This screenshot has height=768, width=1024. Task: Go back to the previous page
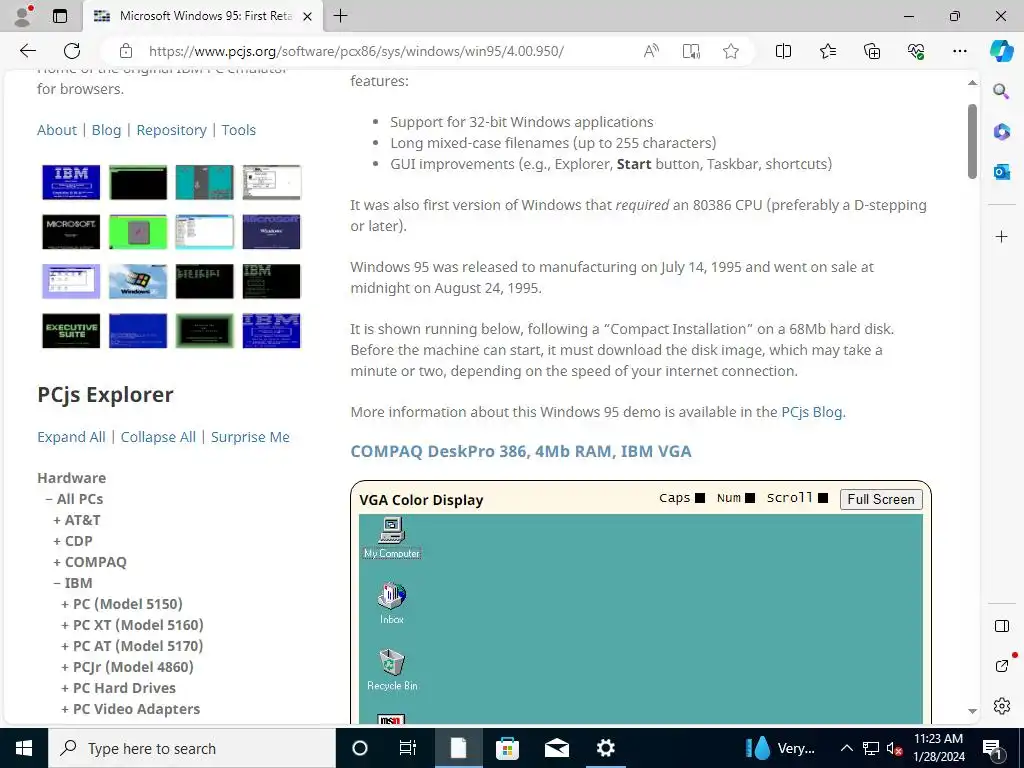27,51
